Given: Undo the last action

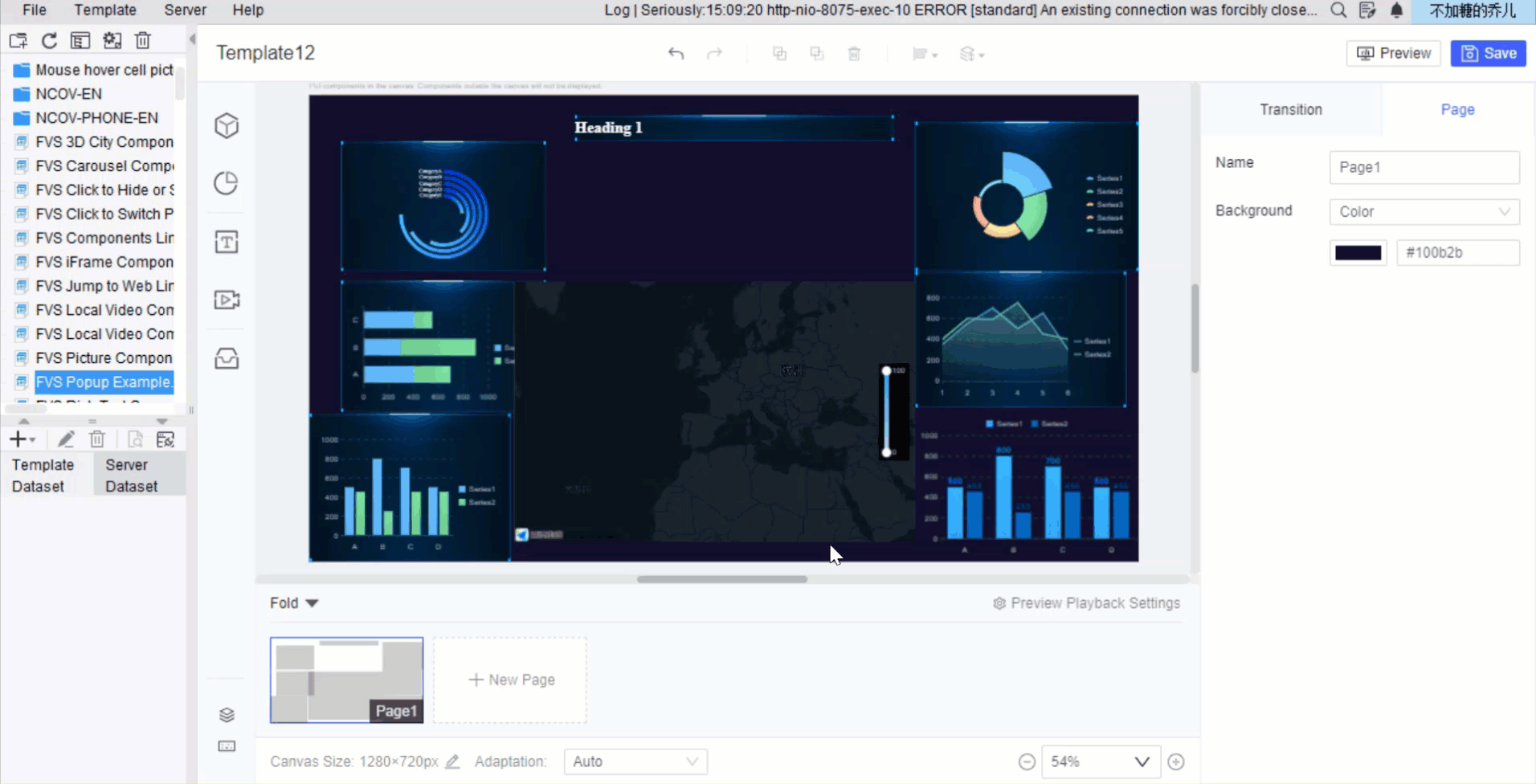Looking at the screenshot, I should click(676, 54).
